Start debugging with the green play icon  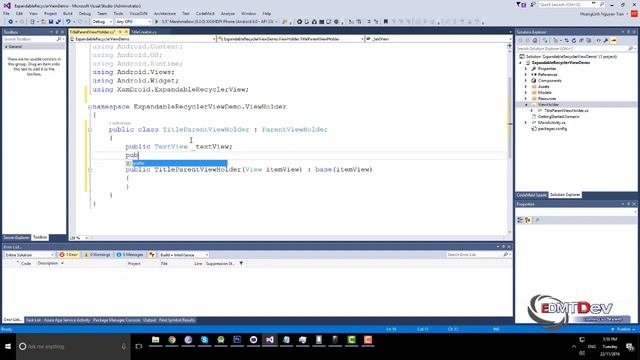[156, 22]
